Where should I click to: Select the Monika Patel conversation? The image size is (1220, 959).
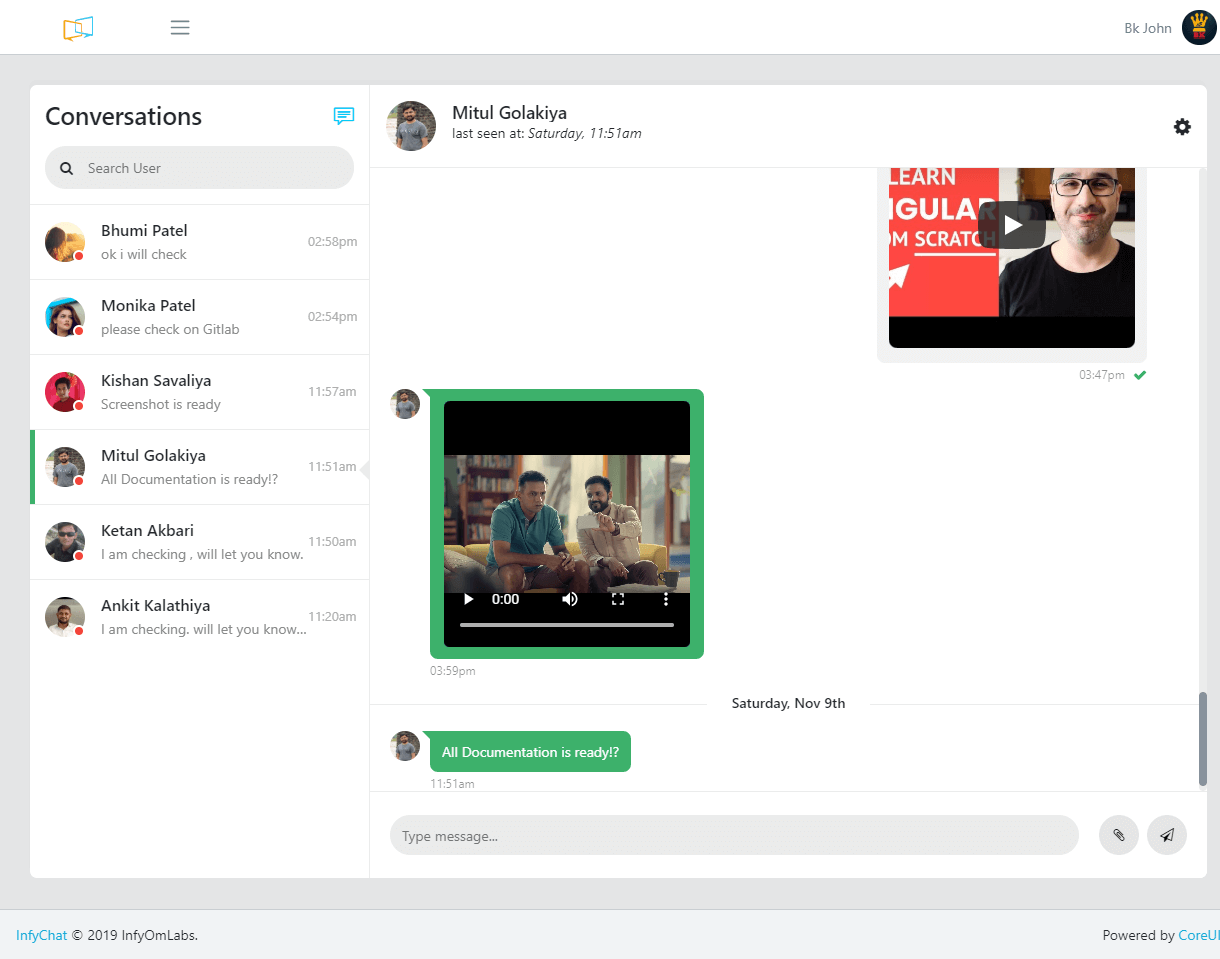coord(200,317)
